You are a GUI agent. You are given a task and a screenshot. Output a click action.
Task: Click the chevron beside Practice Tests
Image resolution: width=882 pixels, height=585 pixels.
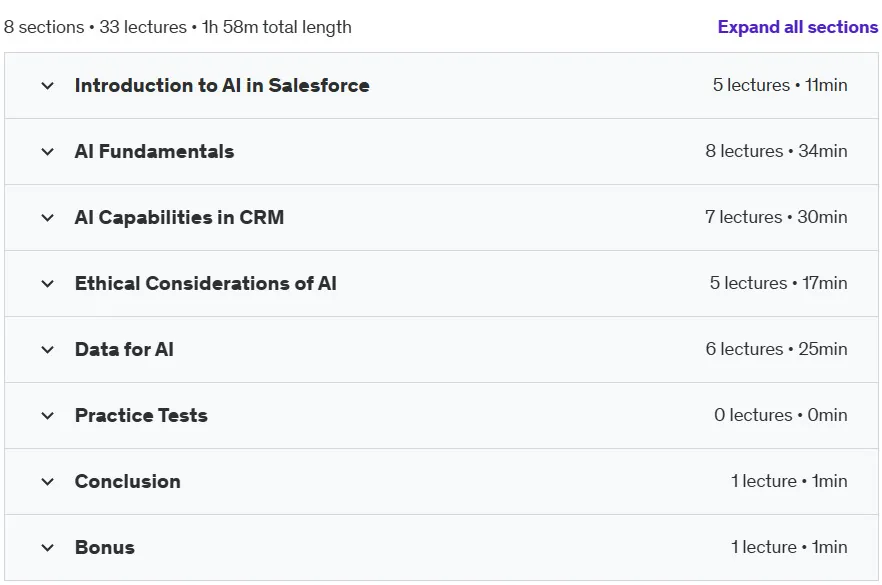tap(48, 416)
